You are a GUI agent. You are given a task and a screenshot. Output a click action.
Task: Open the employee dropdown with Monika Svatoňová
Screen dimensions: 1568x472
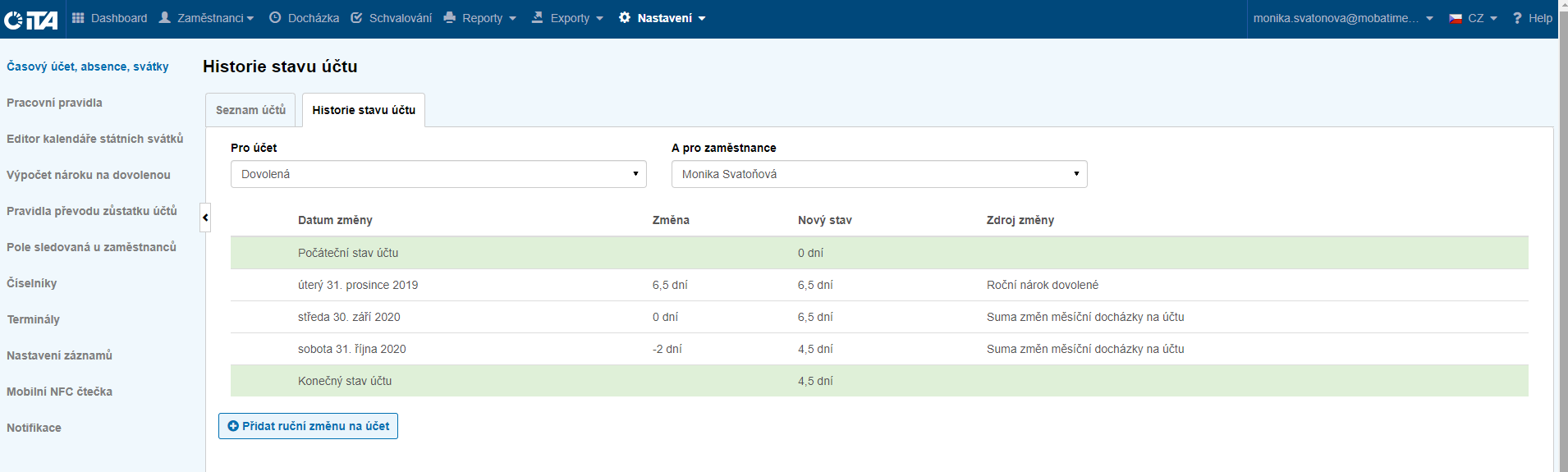(x=878, y=174)
